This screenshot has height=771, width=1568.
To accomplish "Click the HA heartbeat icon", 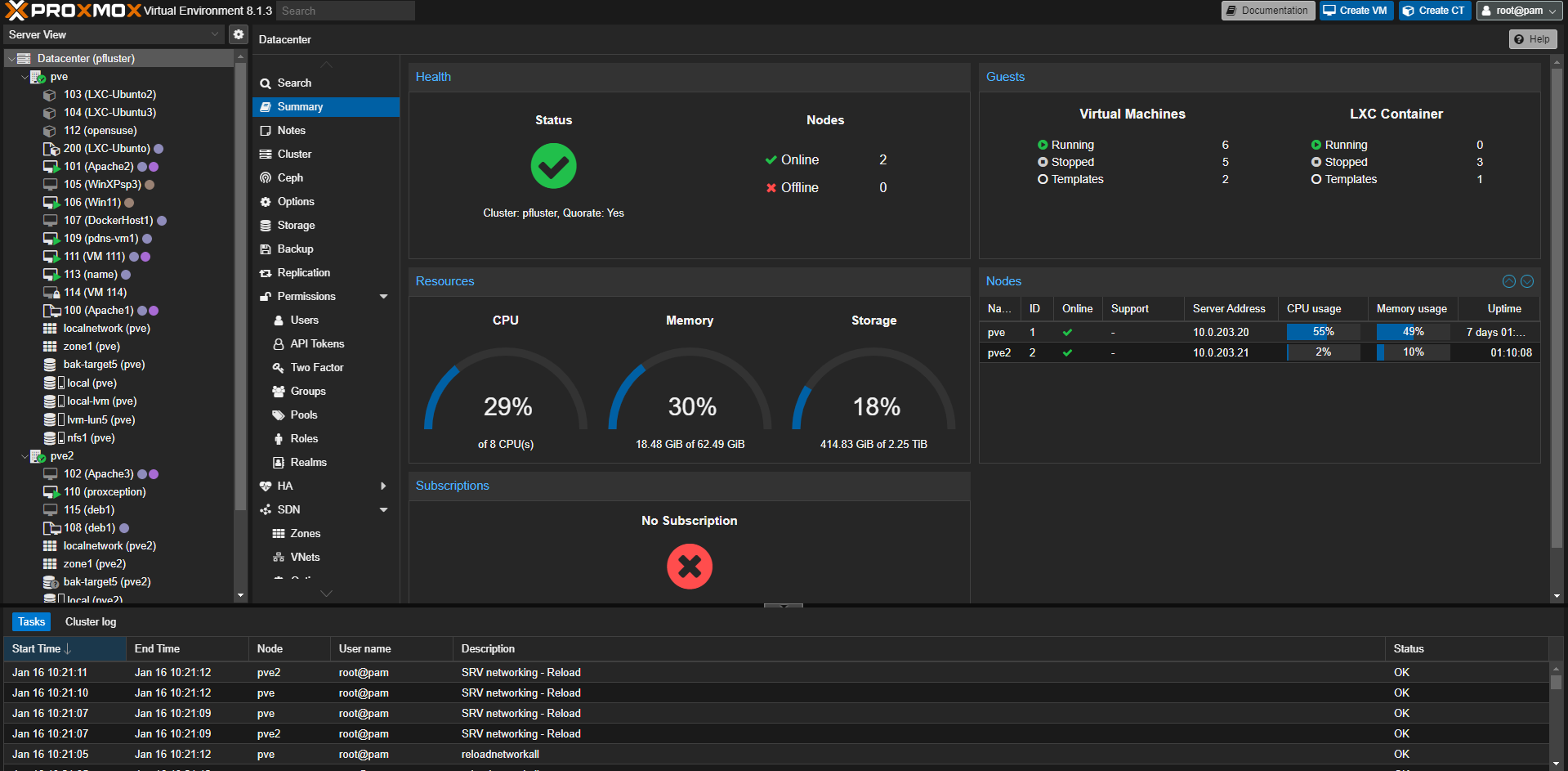I will (266, 486).
